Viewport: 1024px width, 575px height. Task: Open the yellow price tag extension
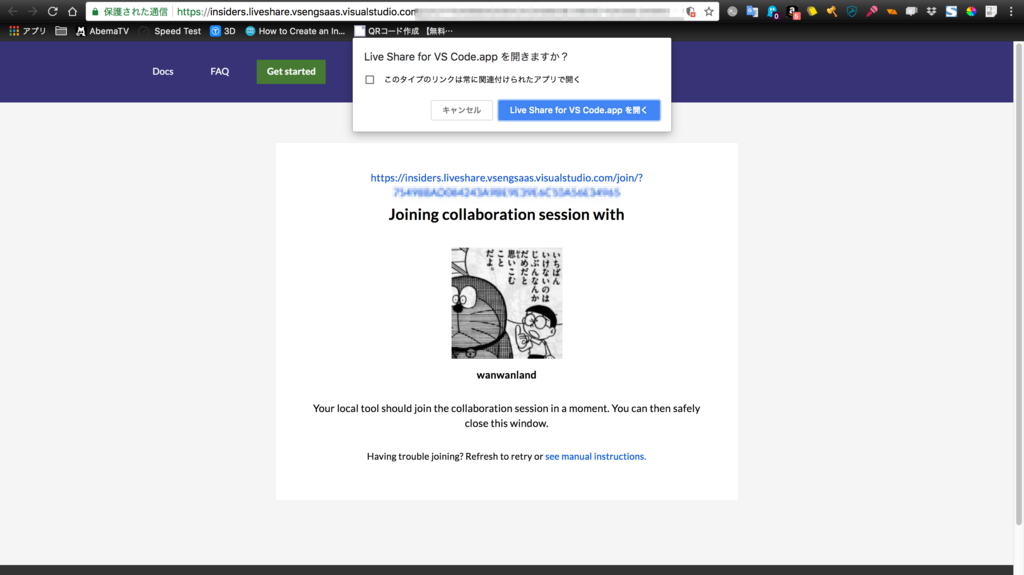coord(812,11)
